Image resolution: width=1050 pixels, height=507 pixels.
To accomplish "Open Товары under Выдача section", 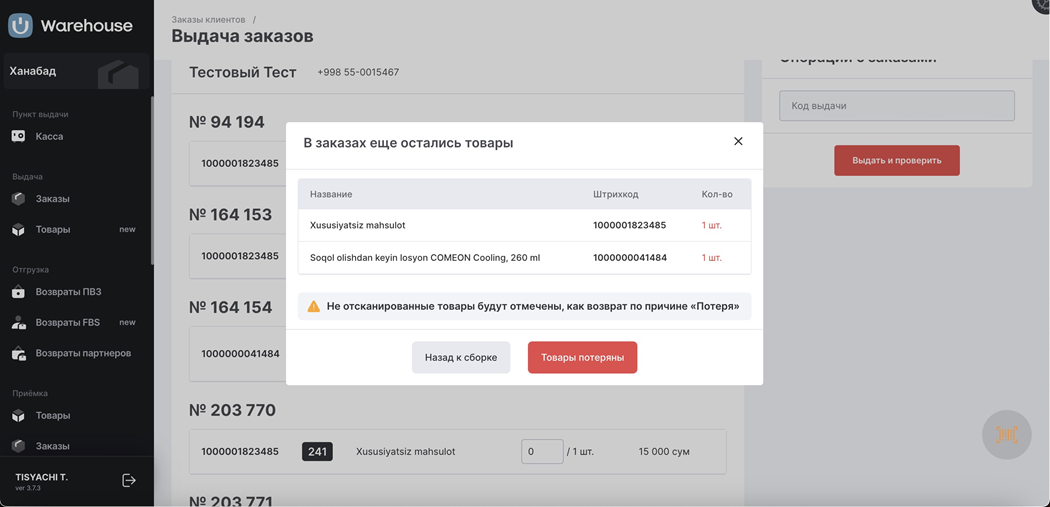I will (x=52, y=230).
